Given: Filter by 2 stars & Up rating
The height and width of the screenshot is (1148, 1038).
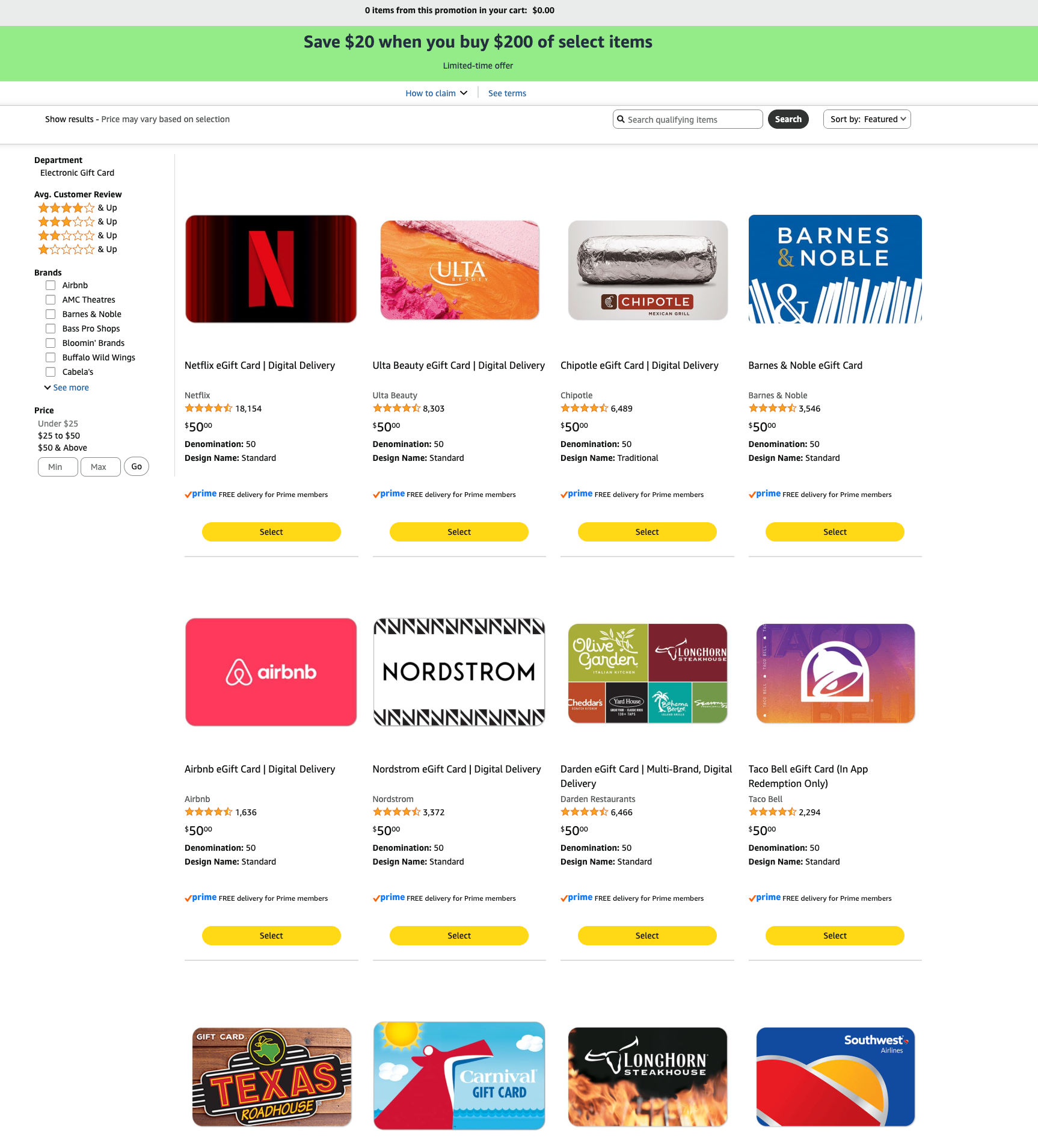Looking at the screenshot, I should click(x=78, y=235).
